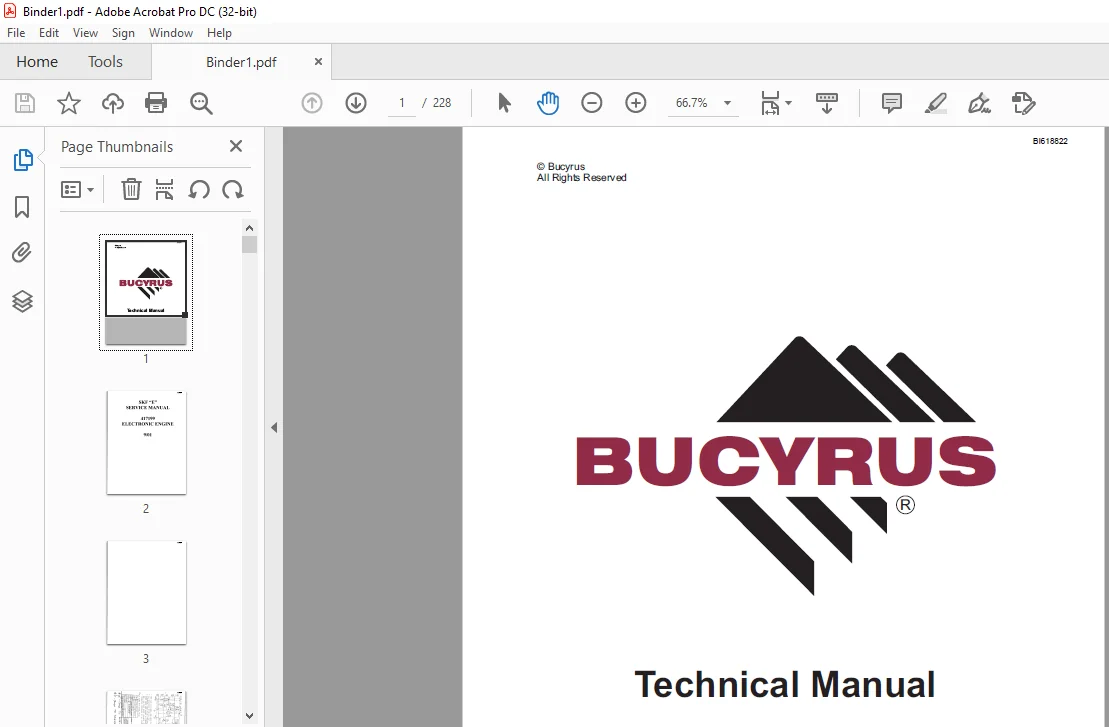Open Find text magnifier icon
The image size is (1109, 727).
pos(201,103)
